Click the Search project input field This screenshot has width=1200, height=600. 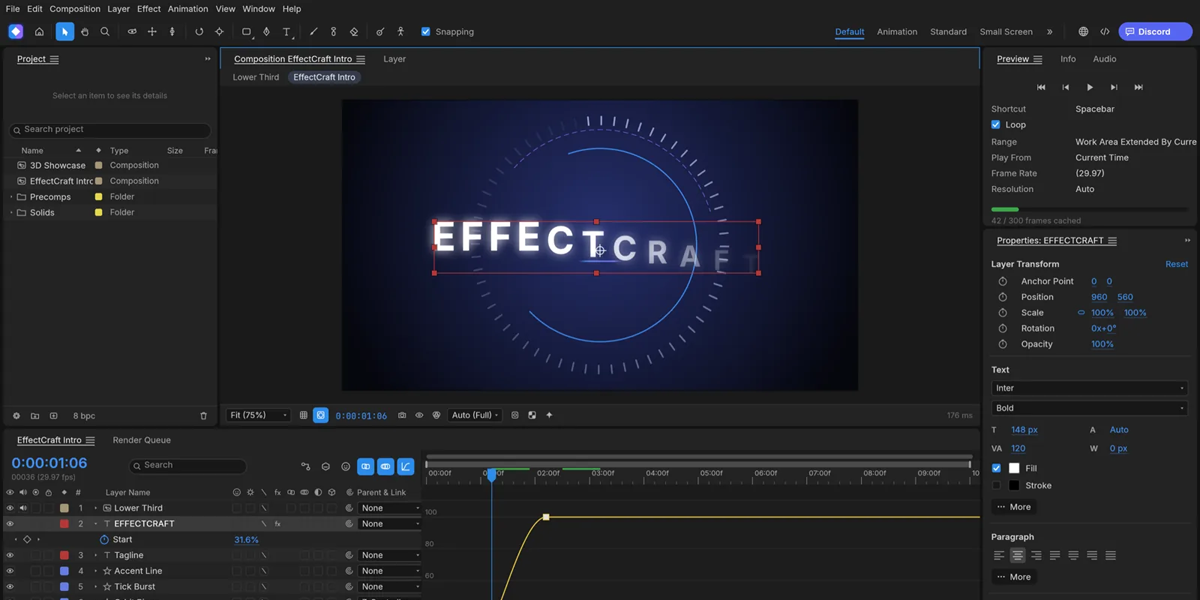110,130
